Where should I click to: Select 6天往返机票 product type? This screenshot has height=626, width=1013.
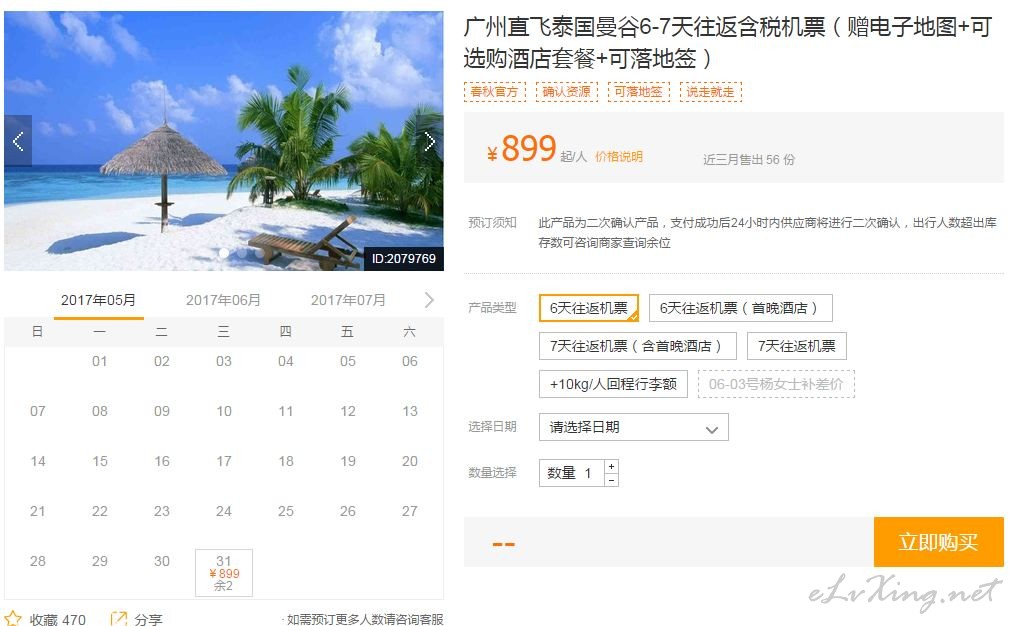[x=589, y=308]
